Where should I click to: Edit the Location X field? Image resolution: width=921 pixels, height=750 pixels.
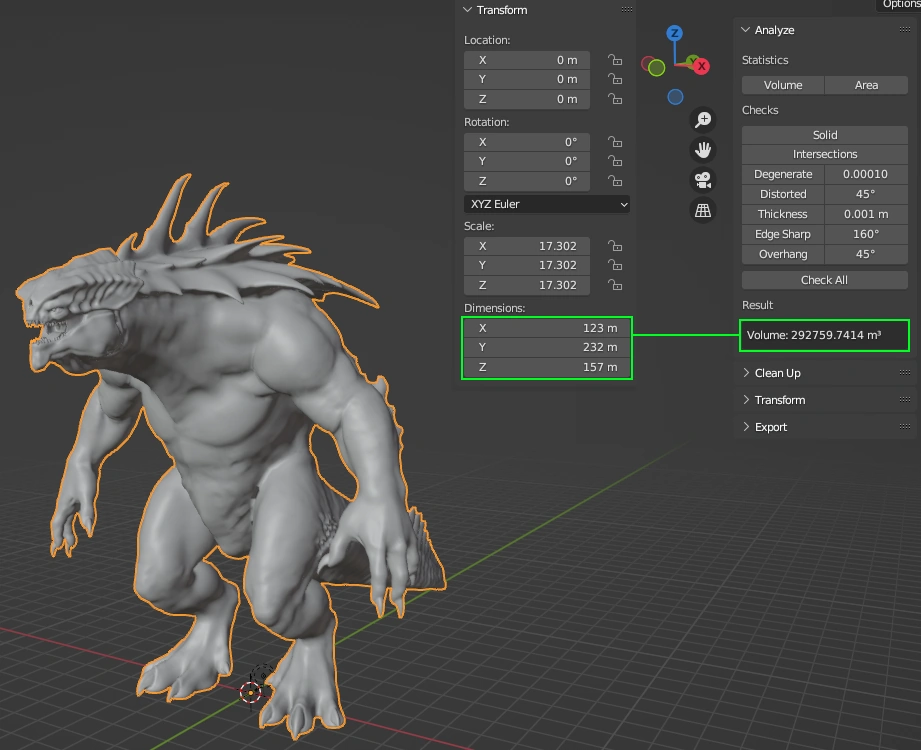pyautogui.click(x=527, y=60)
